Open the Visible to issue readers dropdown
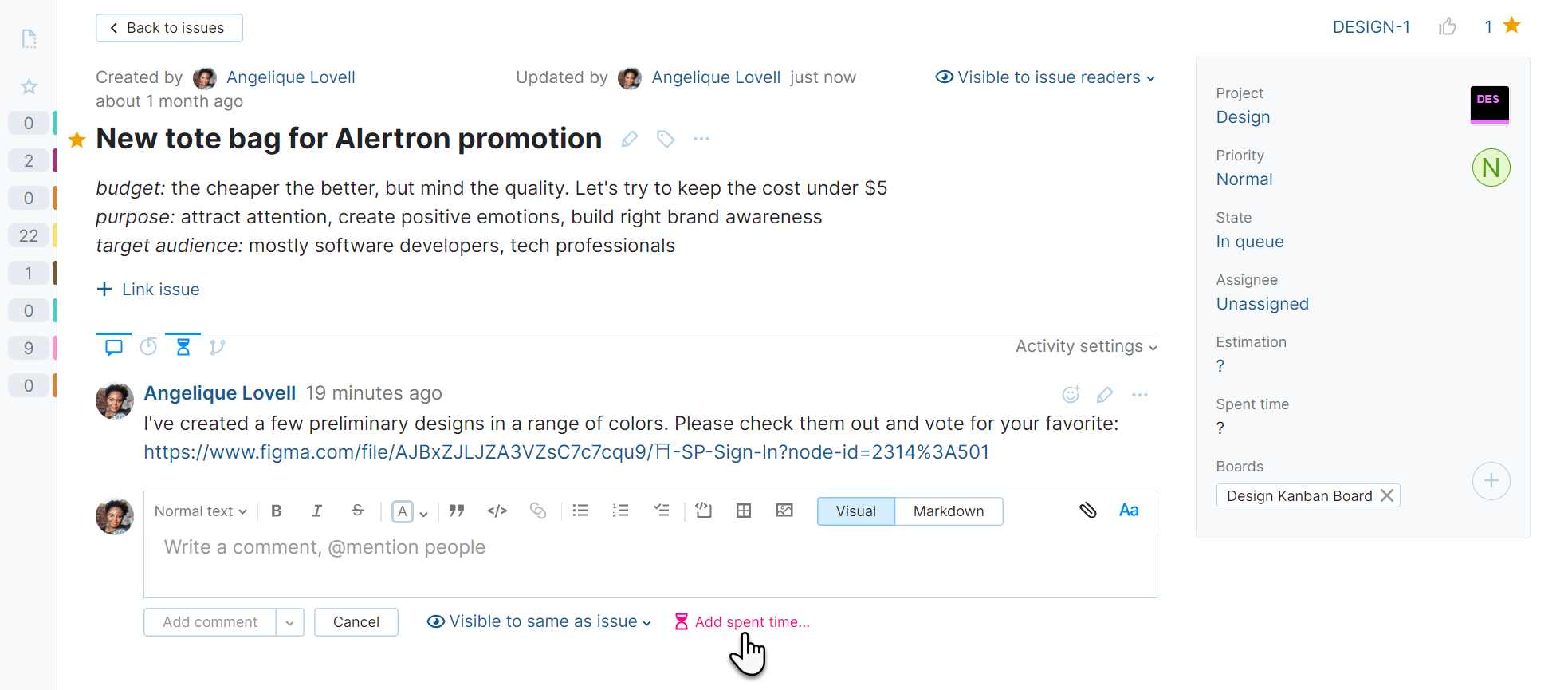Screen dimensions: 1568x690 [1045, 77]
